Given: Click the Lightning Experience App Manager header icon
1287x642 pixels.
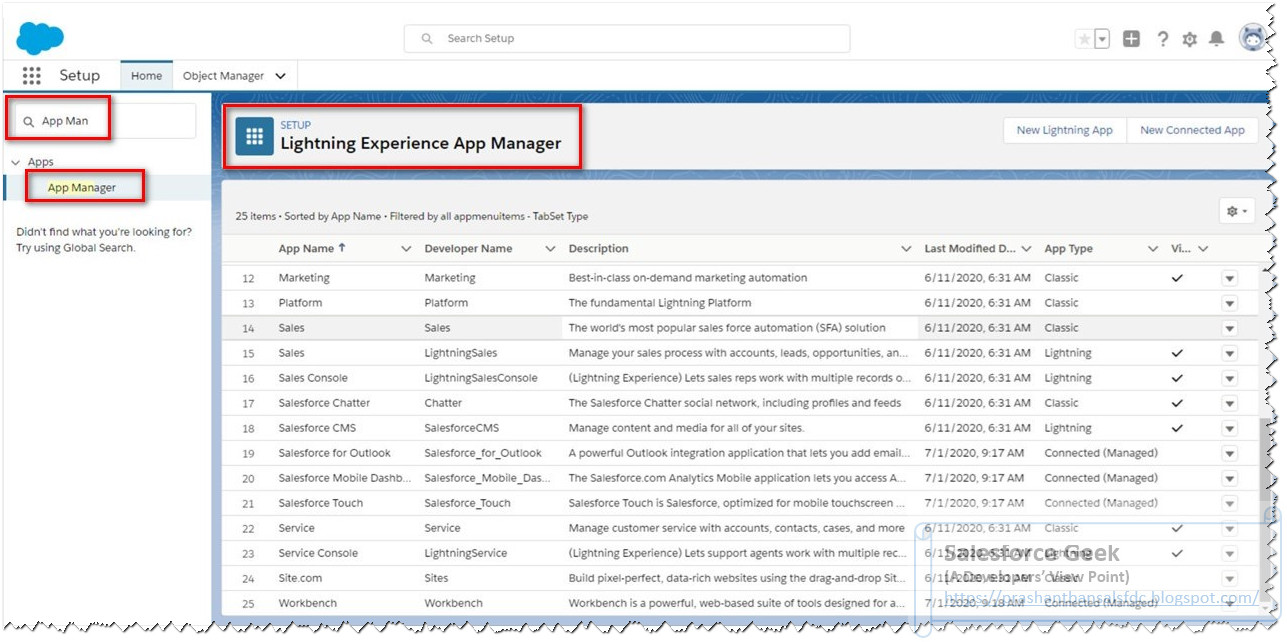Looking at the screenshot, I should point(254,137).
